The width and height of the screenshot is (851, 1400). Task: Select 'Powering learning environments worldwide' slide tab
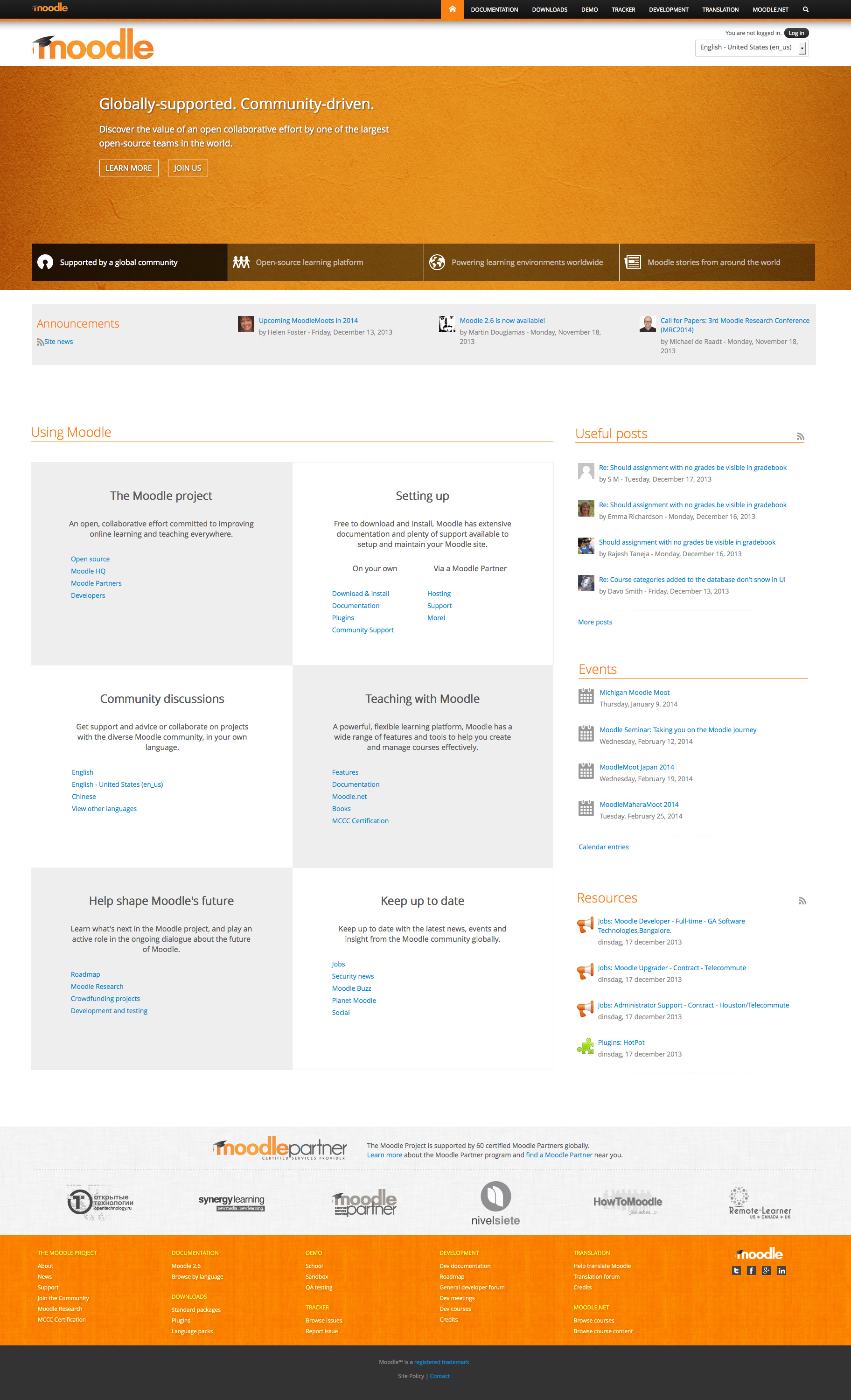(x=522, y=262)
